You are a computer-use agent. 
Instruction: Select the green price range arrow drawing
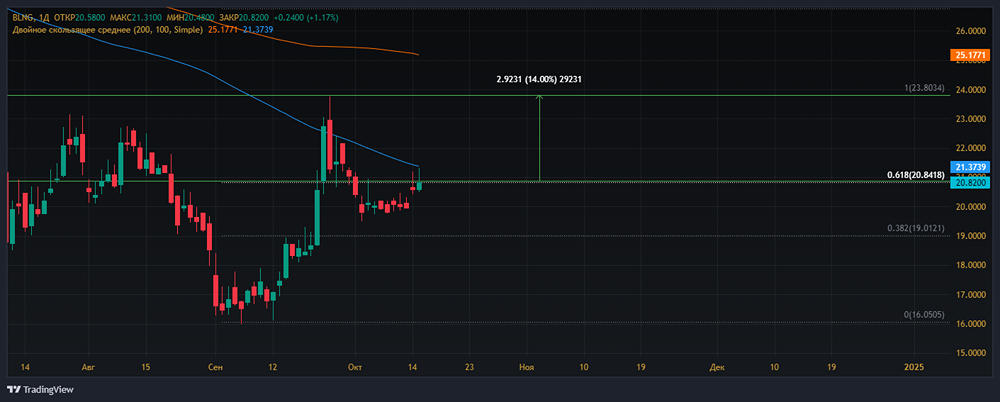click(x=540, y=138)
